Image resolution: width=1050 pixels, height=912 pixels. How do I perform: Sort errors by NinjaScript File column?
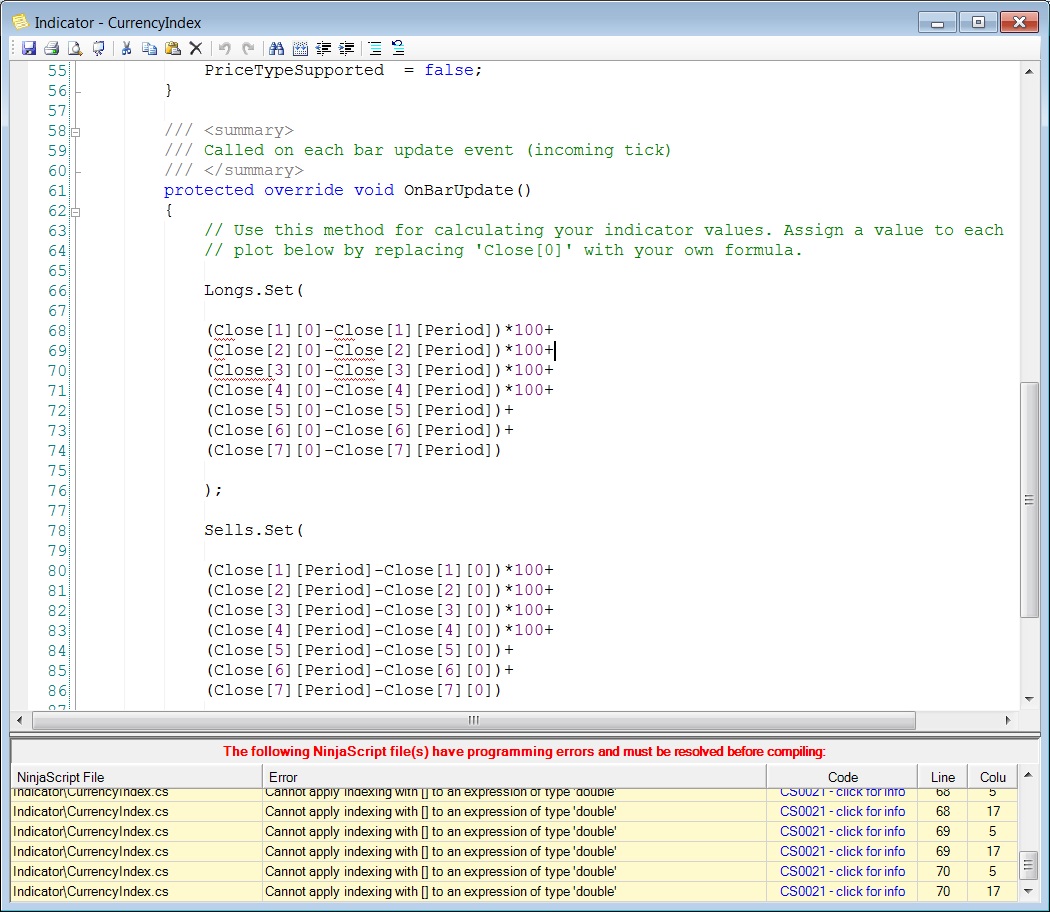[137, 777]
